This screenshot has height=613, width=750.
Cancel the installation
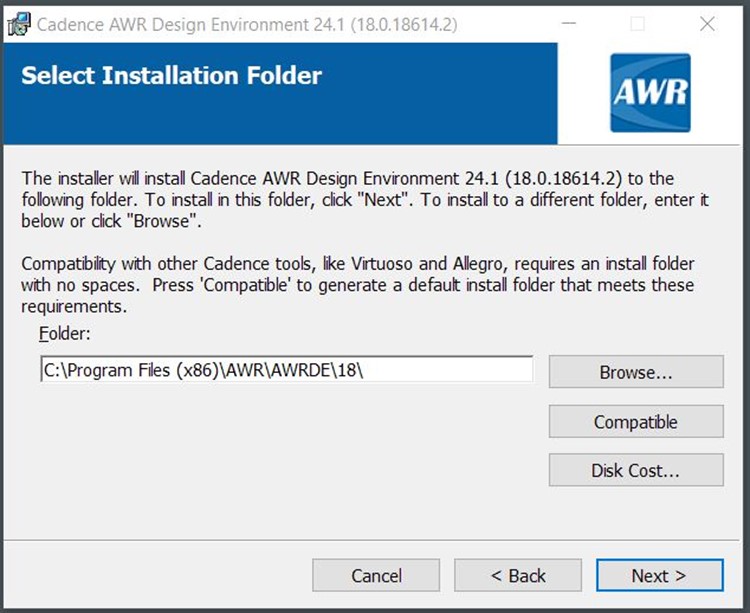pyautogui.click(x=376, y=575)
